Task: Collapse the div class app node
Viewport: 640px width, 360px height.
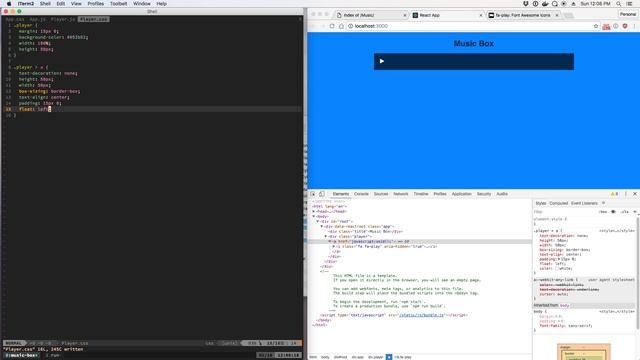Action: [x=322, y=226]
